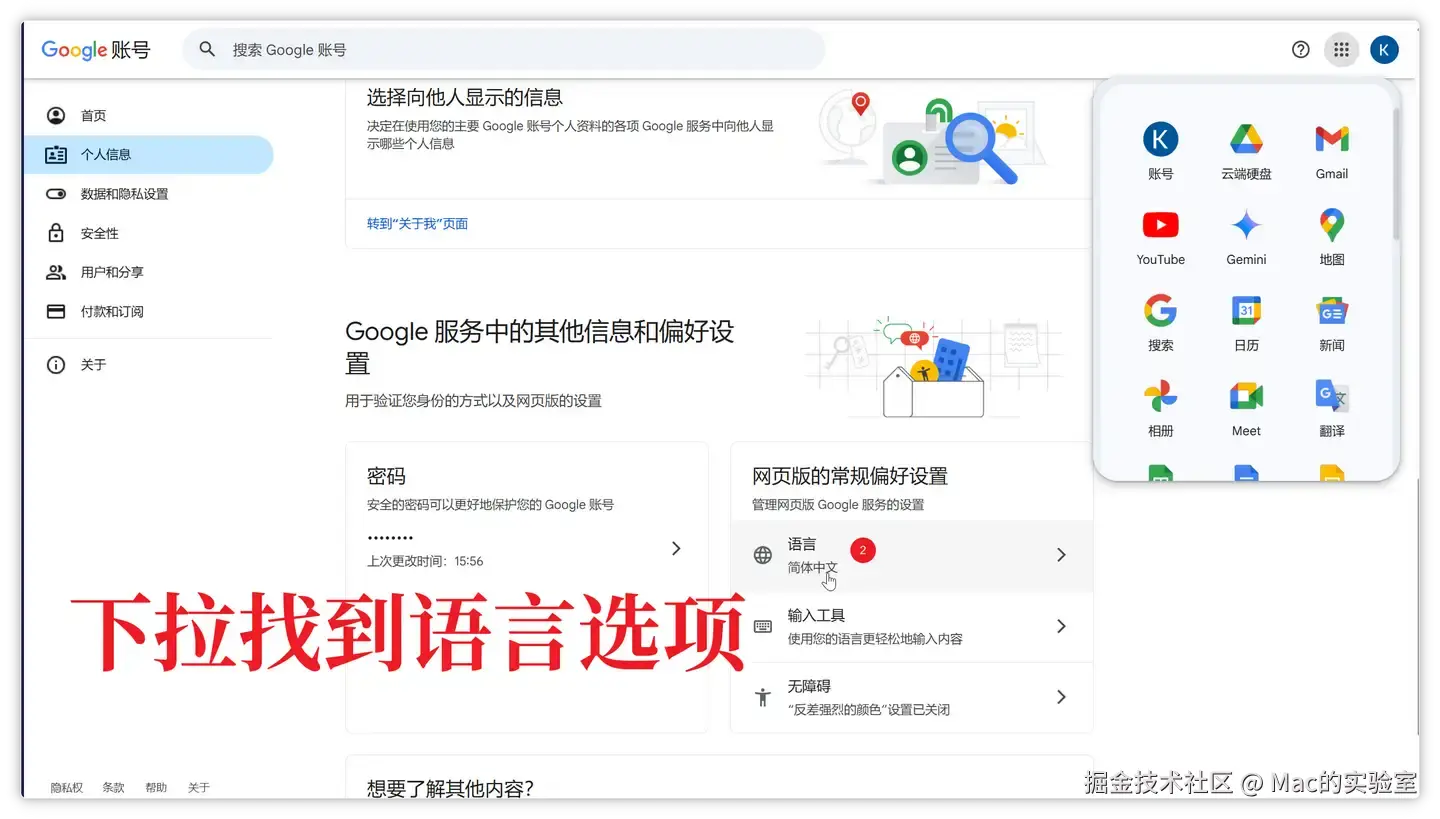This screenshot has height=819, width=1440.
Task: Open 账号 in the apps panel
Action: pyautogui.click(x=1160, y=151)
